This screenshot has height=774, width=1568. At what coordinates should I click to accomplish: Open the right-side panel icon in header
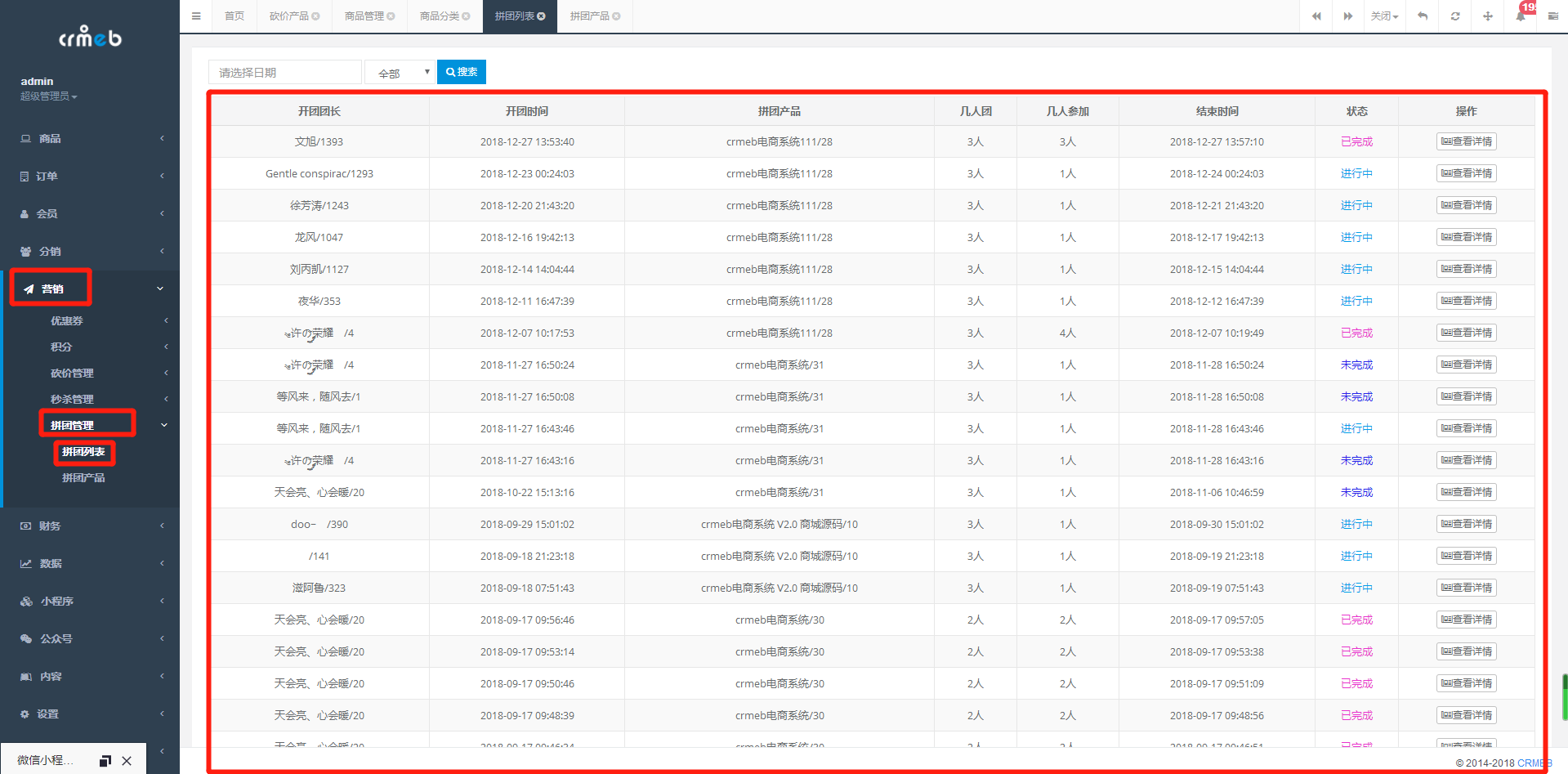tap(1552, 16)
